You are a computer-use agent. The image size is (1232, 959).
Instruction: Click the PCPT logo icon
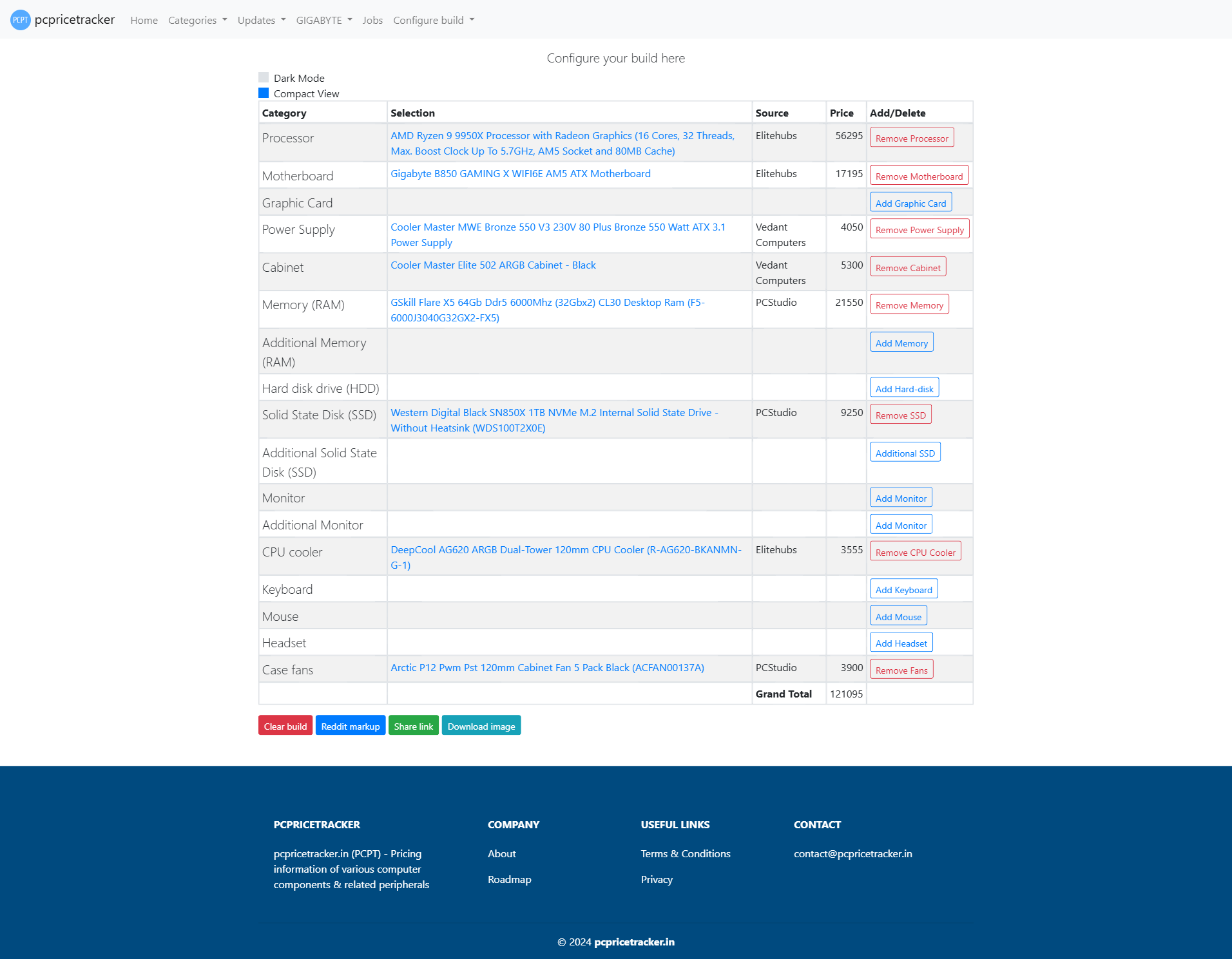[x=21, y=20]
